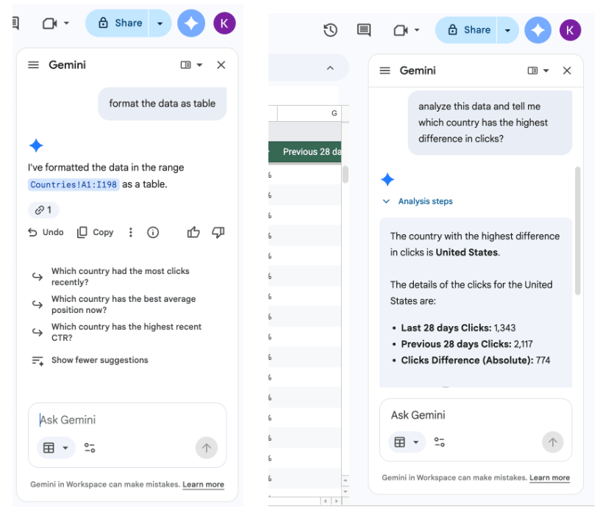Select column G header
The height and width of the screenshot is (523, 600).
(310, 113)
